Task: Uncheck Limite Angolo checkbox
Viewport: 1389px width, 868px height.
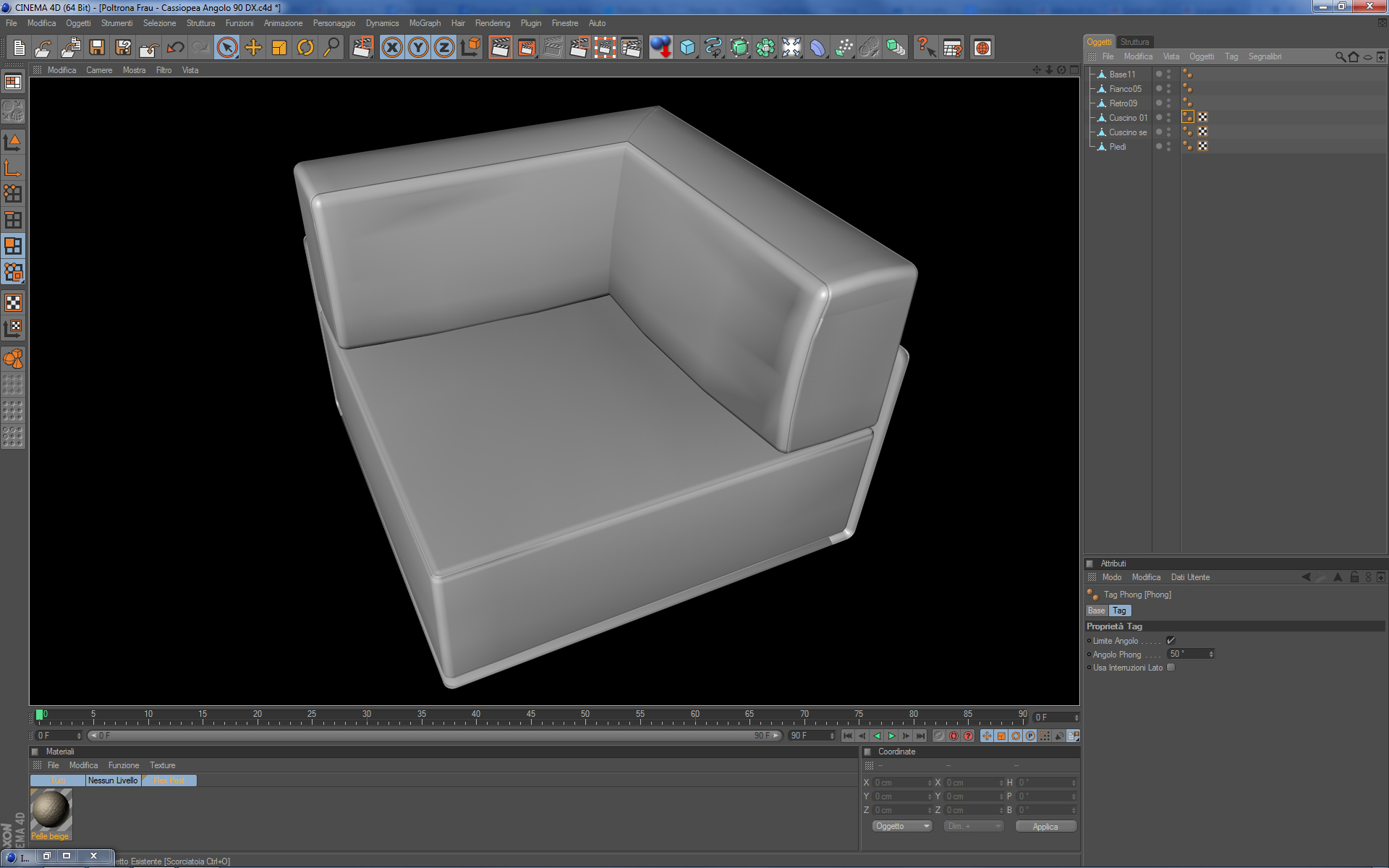Action: point(1171,640)
